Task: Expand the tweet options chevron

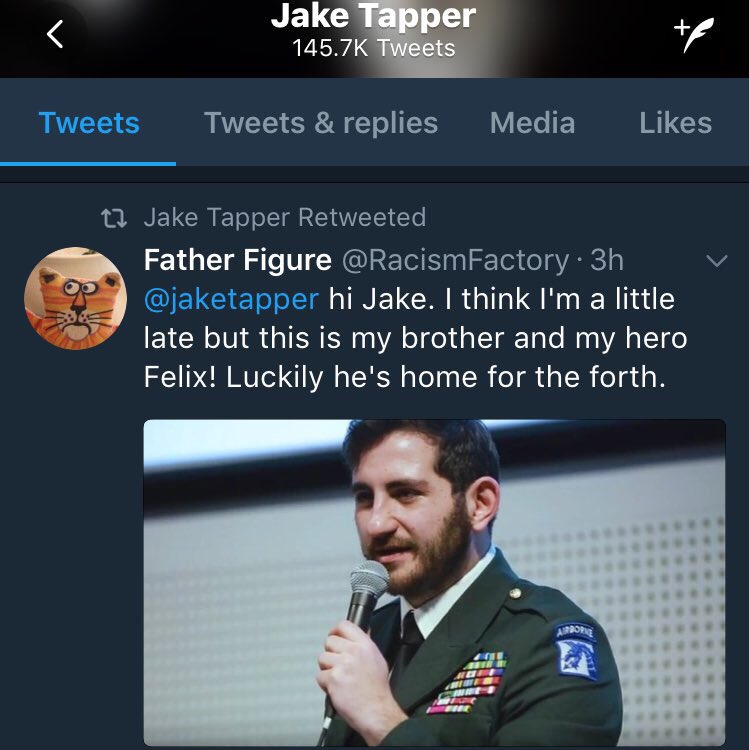Action: [716, 261]
